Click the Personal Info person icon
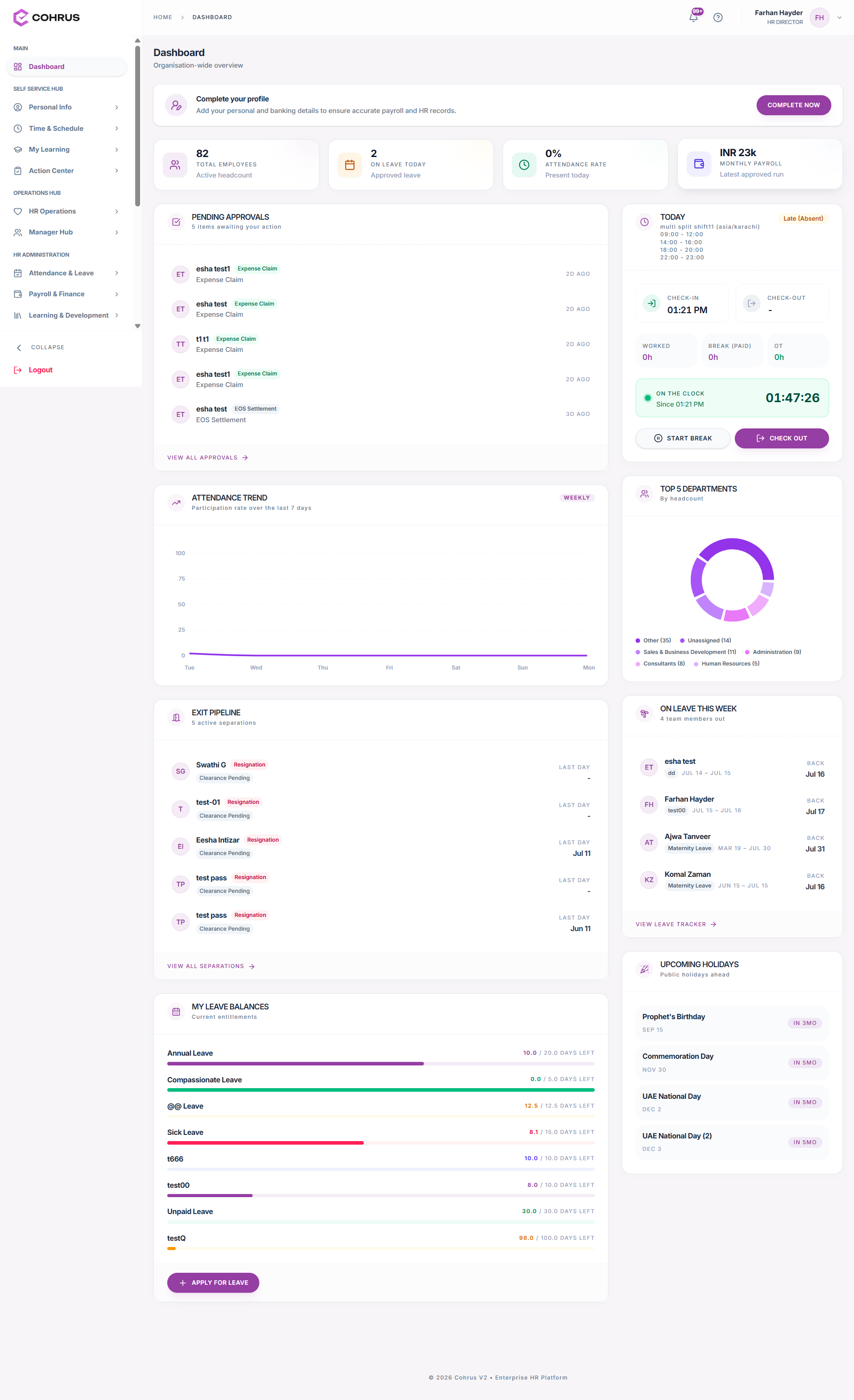The height and width of the screenshot is (1400, 854). click(18, 107)
